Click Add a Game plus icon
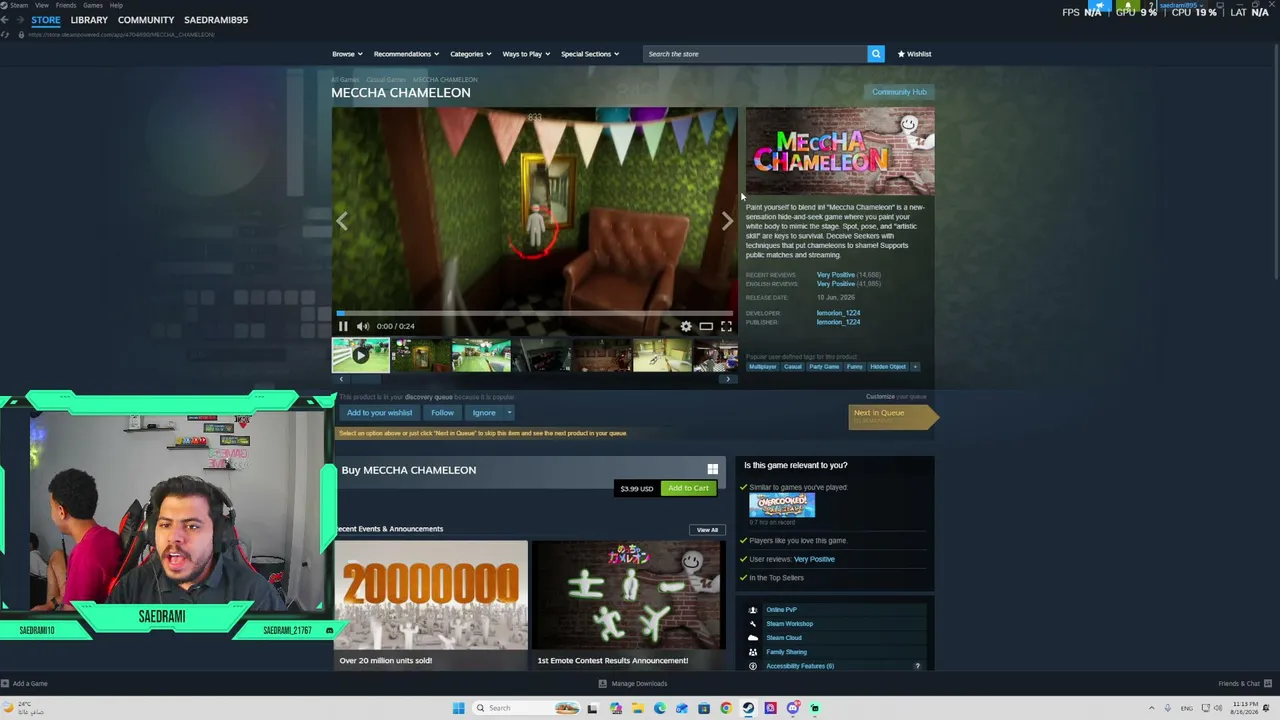1280x720 pixels. pyautogui.click(x=5, y=684)
